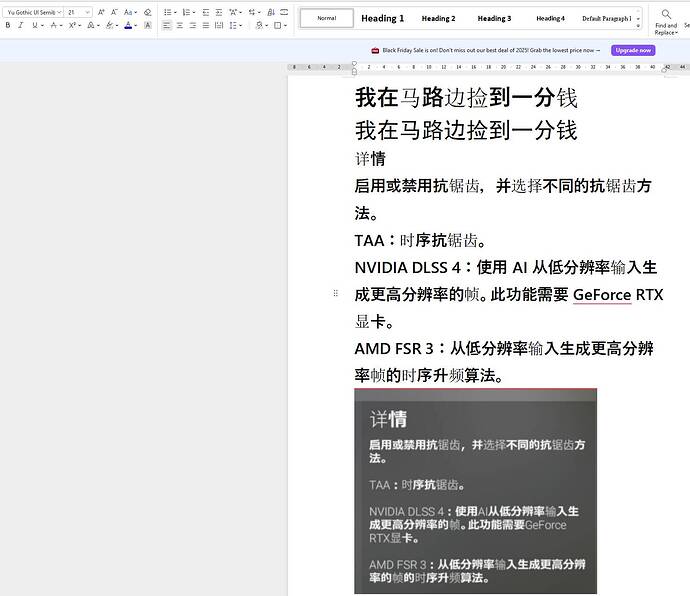
Task: Expand numbering style dropdown arrow
Action: (194, 13)
